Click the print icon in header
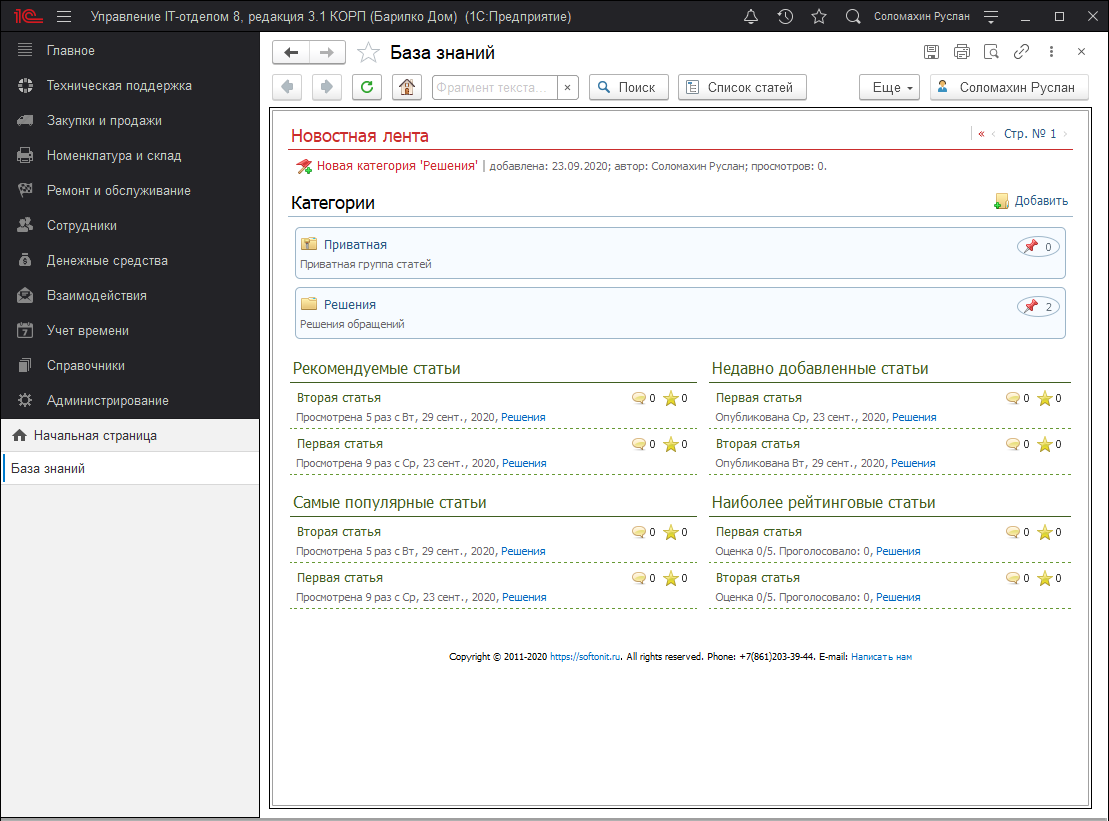The height and width of the screenshot is (821, 1109). (961, 52)
